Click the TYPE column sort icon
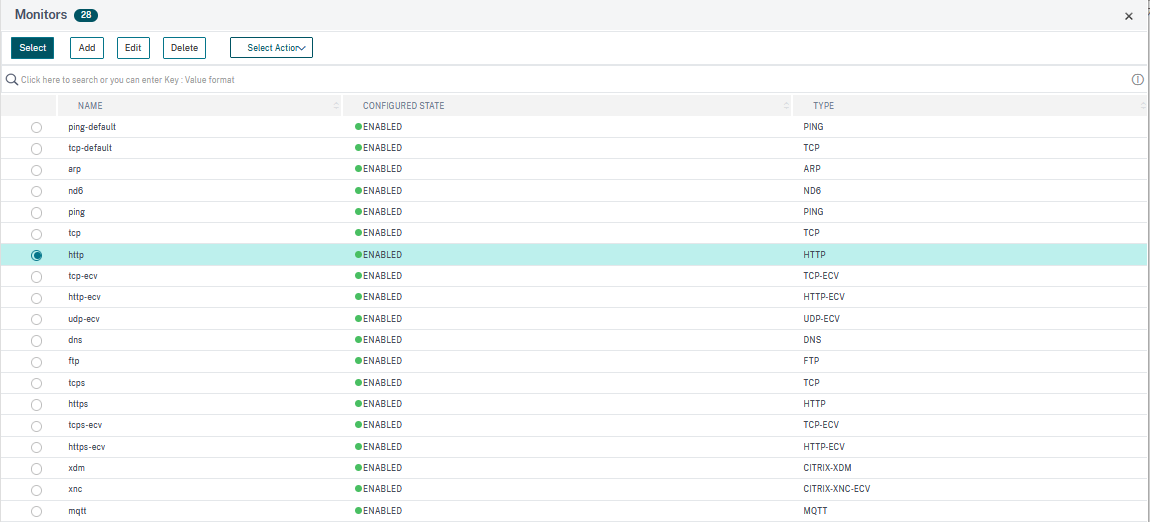Image resolution: width=1150 pixels, height=522 pixels. pyautogui.click(x=1143, y=106)
